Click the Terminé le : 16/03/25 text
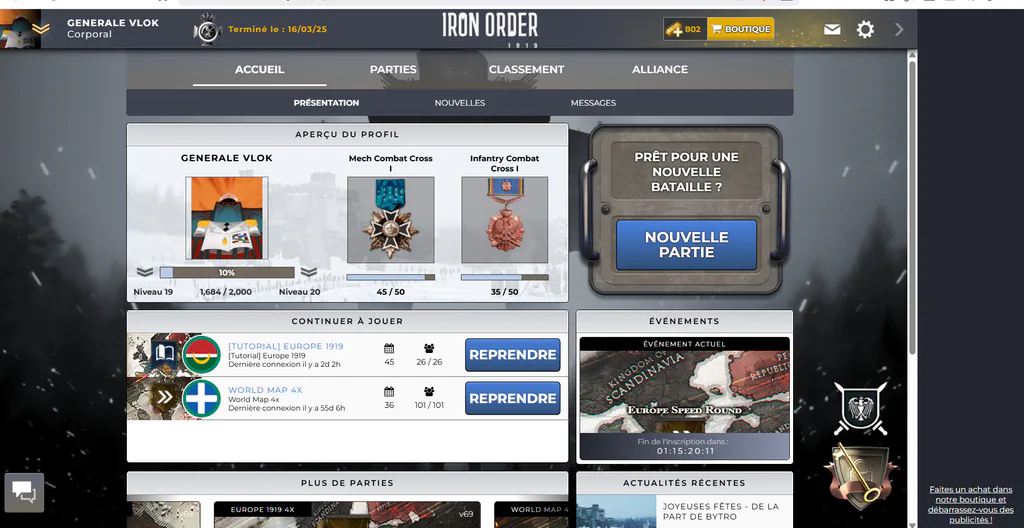 [x=278, y=29]
